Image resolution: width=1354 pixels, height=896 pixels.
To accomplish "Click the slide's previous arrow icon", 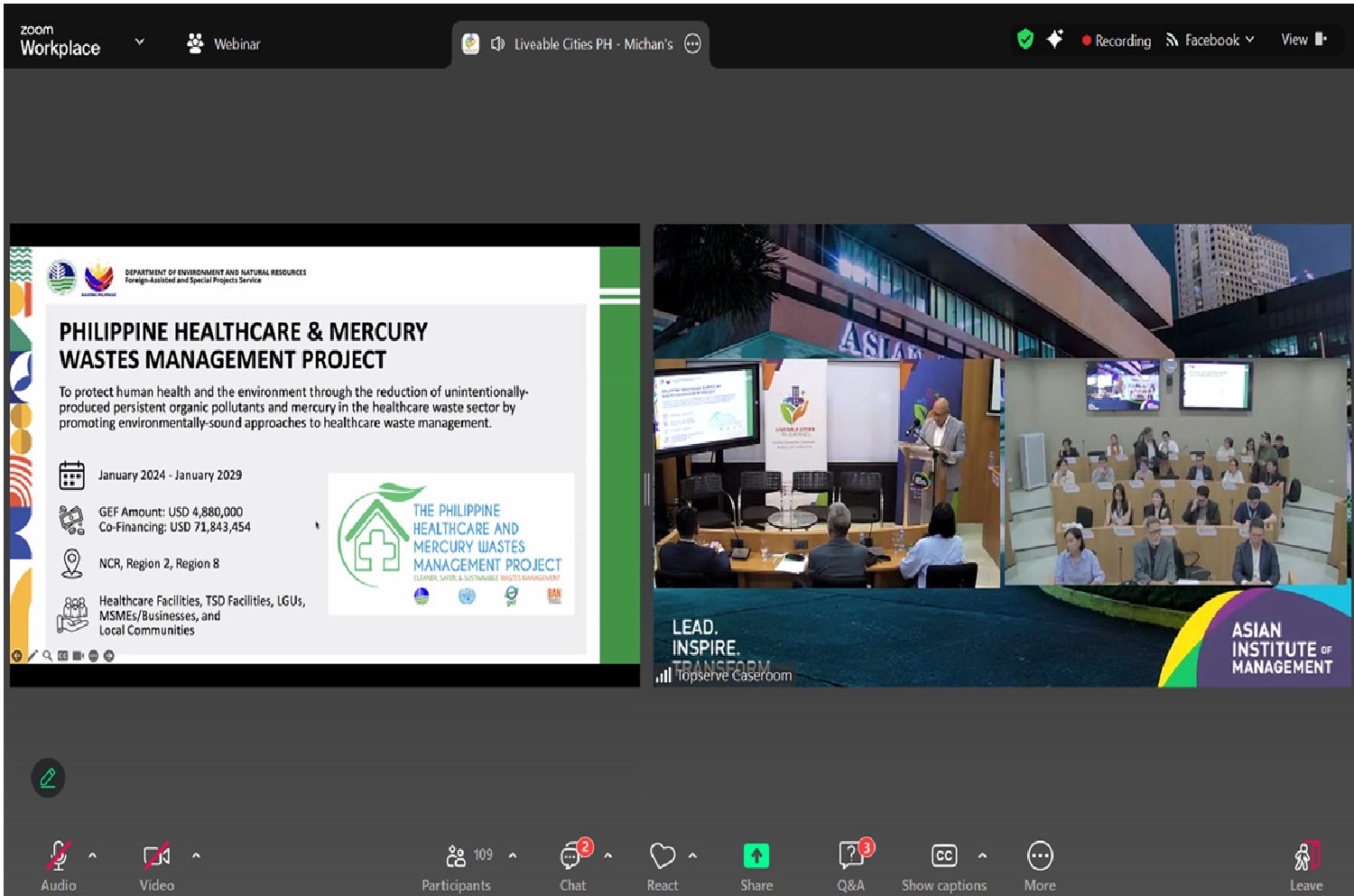I will point(16,656).
